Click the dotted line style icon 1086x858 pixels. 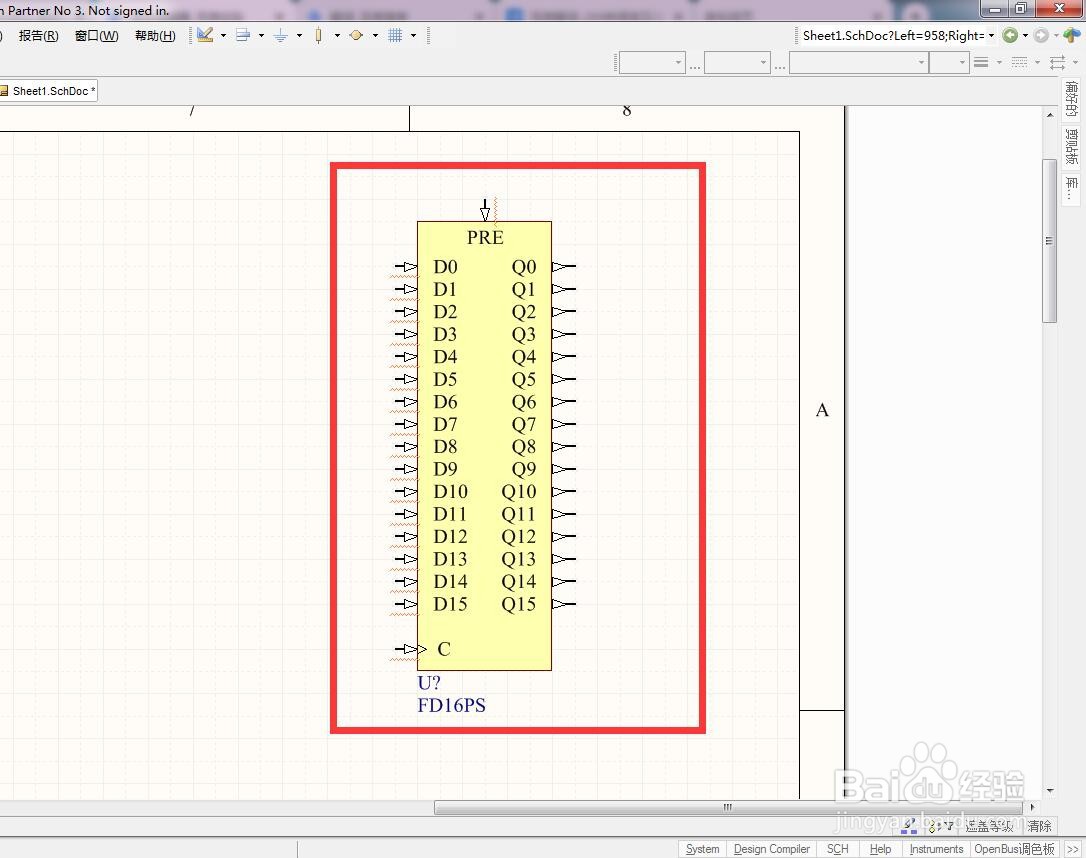coord(1020,62)
